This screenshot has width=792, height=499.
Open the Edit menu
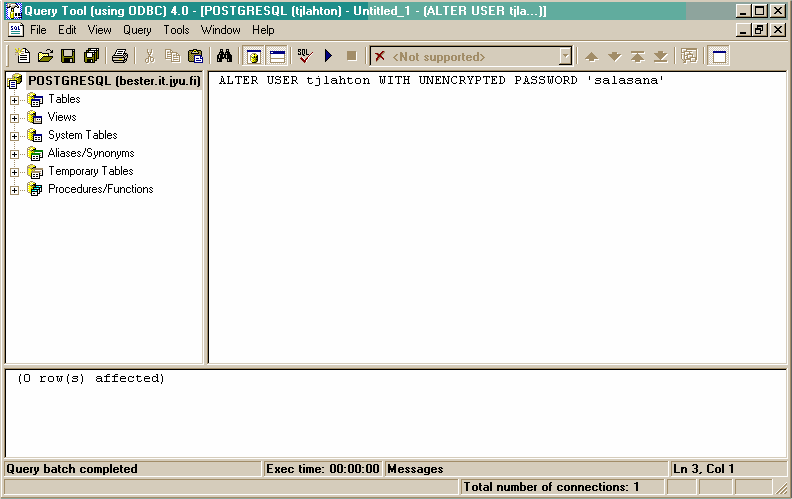pos(67,30)
